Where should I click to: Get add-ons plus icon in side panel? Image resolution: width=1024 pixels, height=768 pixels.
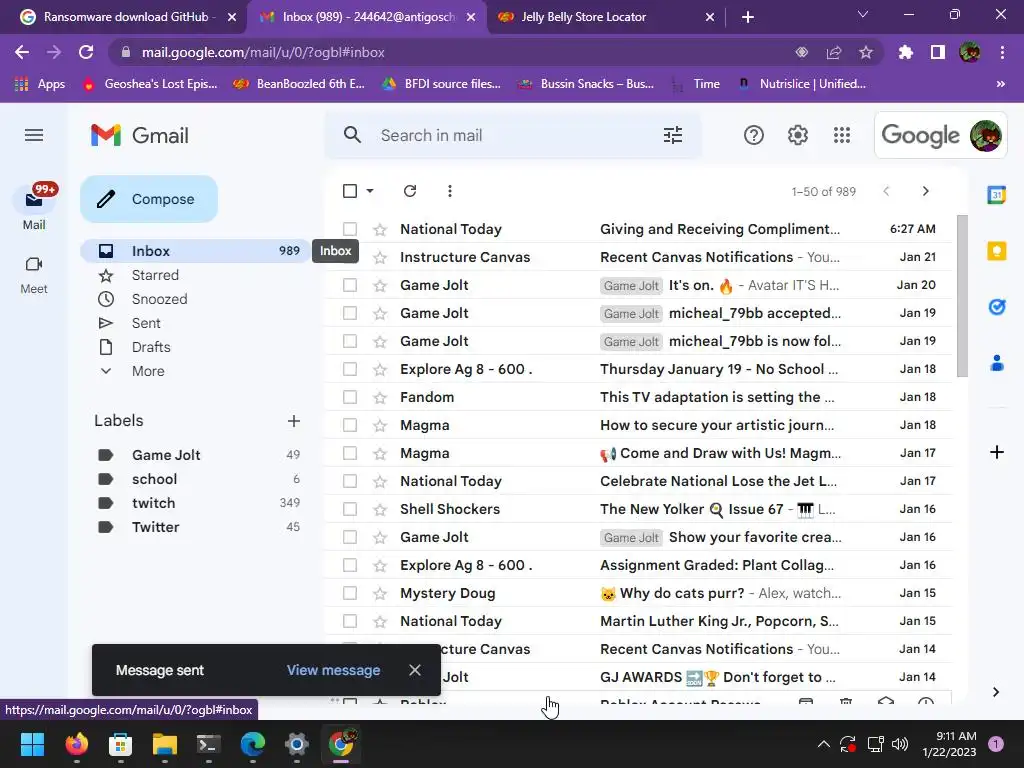coord(997,452)
